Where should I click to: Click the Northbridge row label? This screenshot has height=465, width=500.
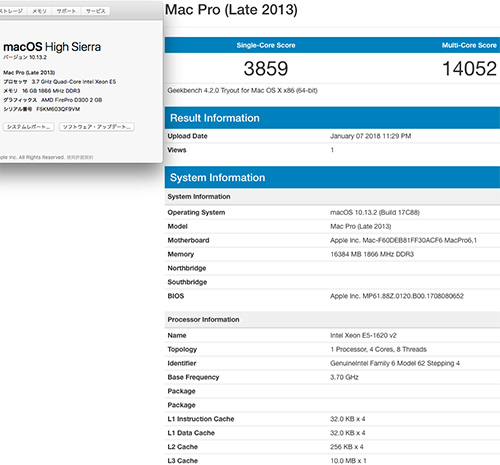point(187,268)
